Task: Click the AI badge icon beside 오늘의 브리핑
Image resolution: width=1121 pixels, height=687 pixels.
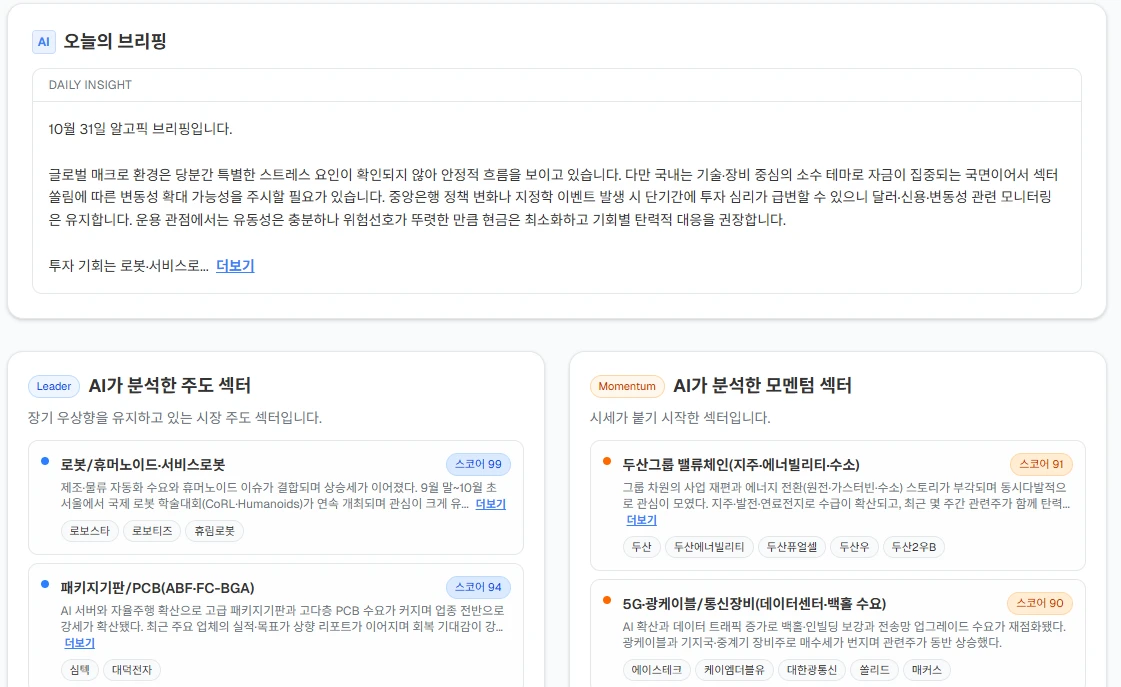Action: (x=43, y=42)
